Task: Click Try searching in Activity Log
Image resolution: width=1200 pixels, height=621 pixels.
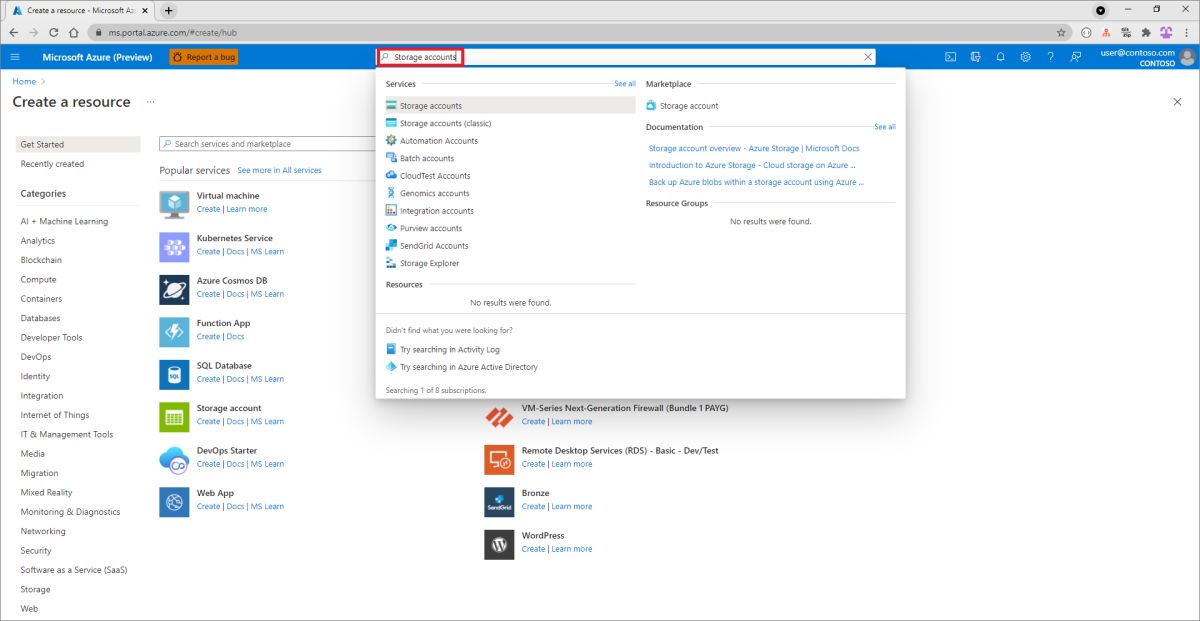Action: coord(450,350)
